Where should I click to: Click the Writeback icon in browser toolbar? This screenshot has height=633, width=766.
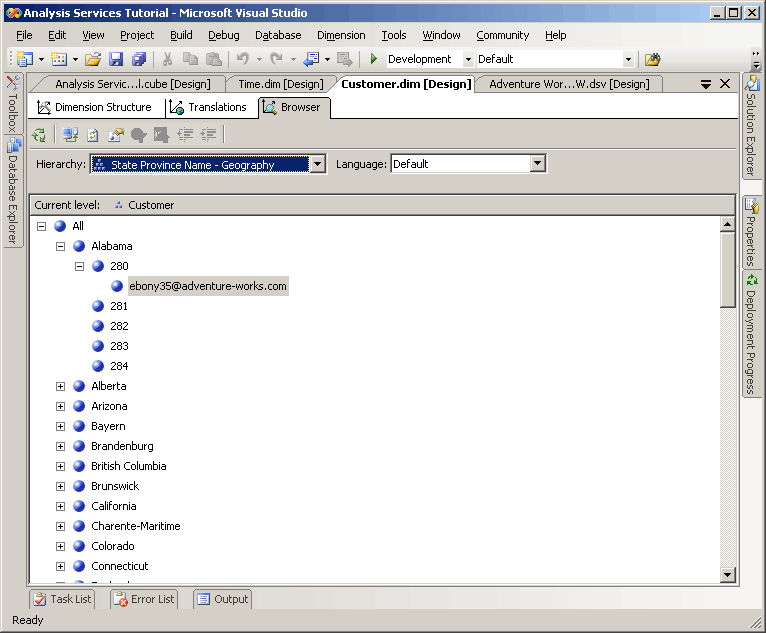[161, 135]
